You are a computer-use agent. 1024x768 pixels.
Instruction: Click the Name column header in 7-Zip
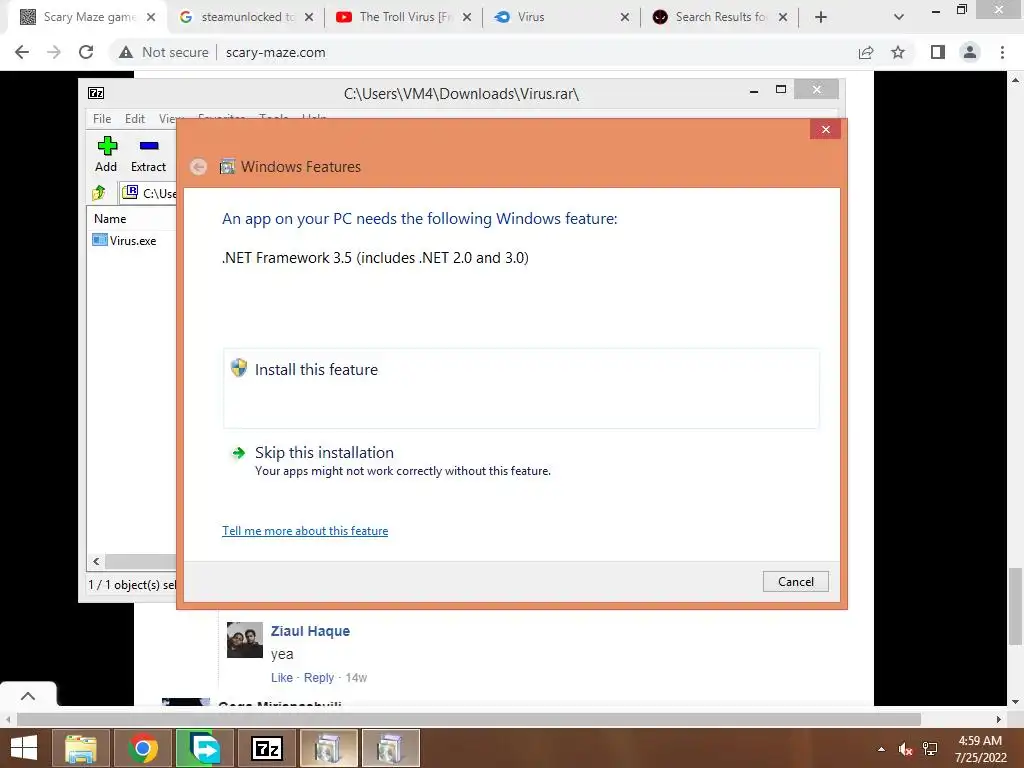(x=110, y=219)
